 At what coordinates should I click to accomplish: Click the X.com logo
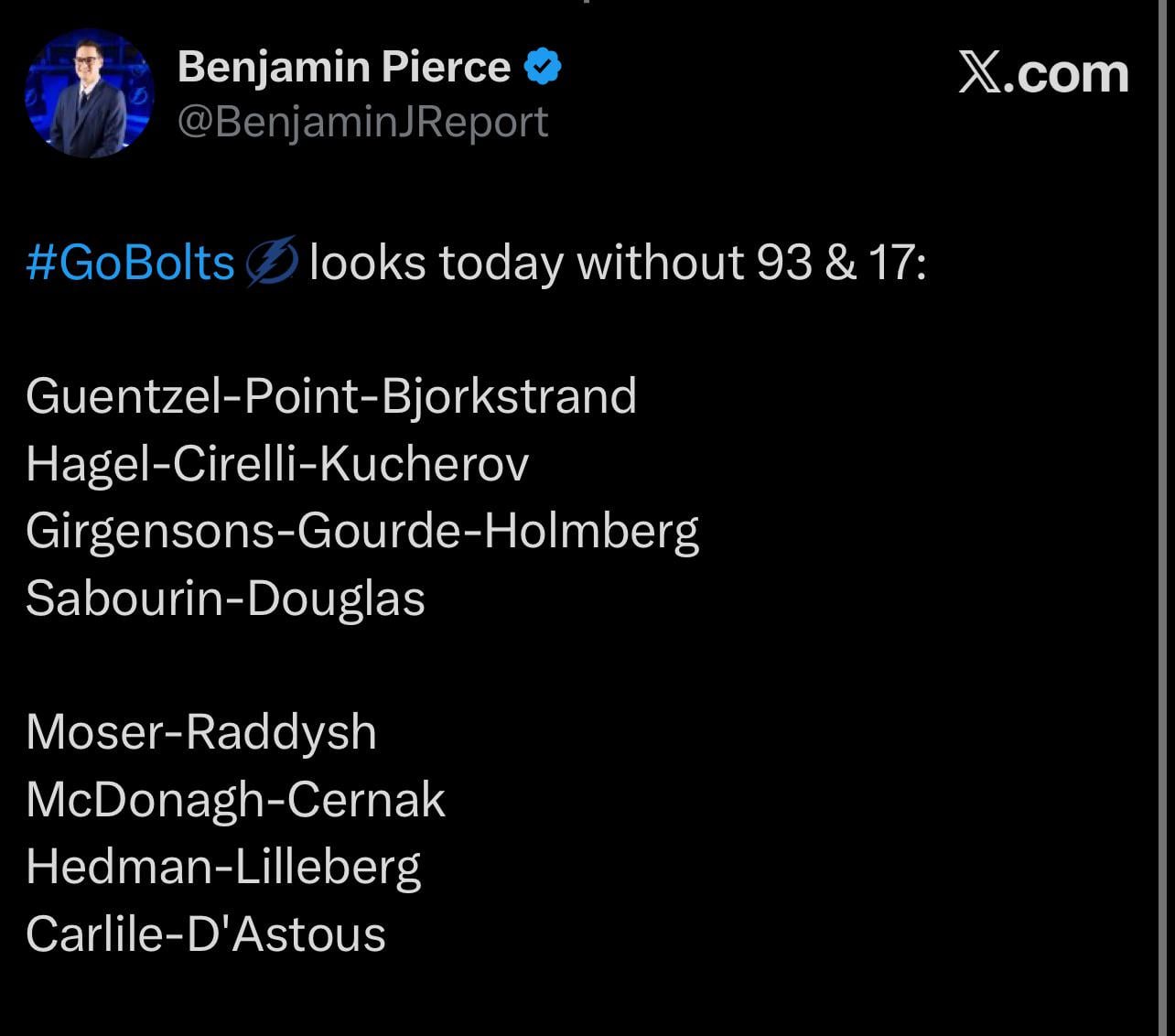point(1043,73)
